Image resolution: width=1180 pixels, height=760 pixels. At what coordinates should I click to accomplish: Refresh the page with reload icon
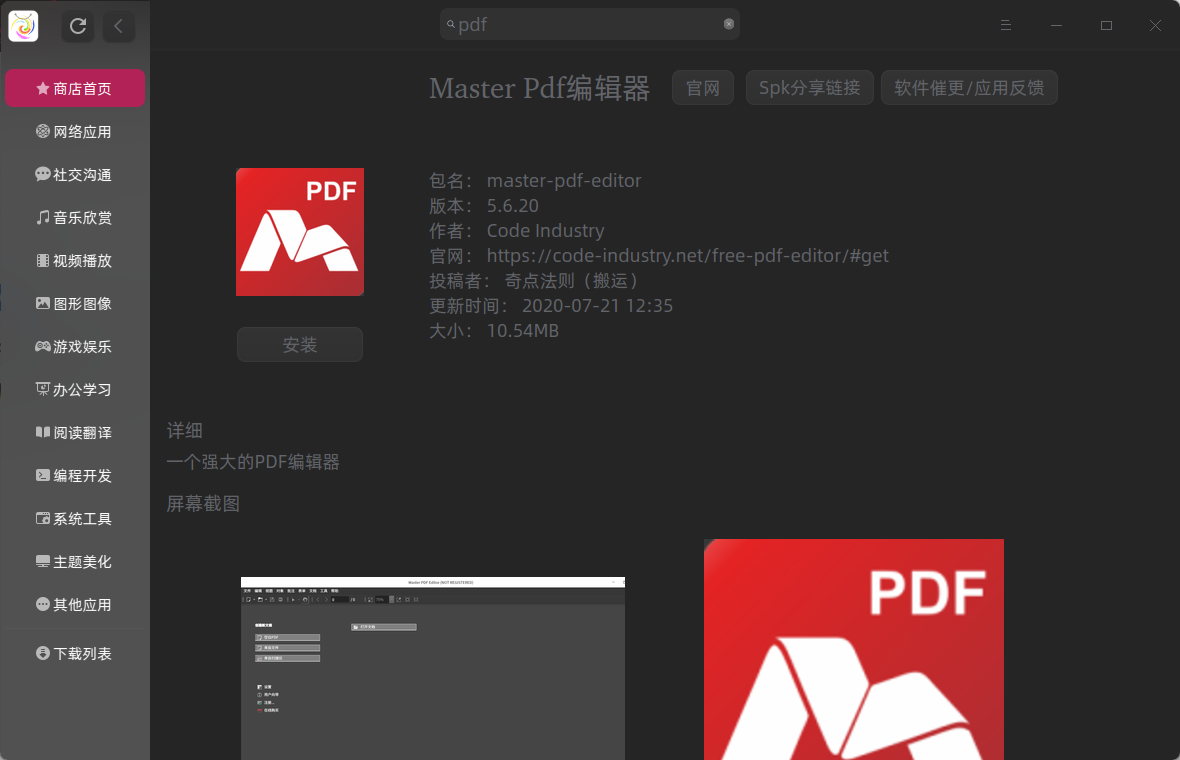(x=78, y=26)
